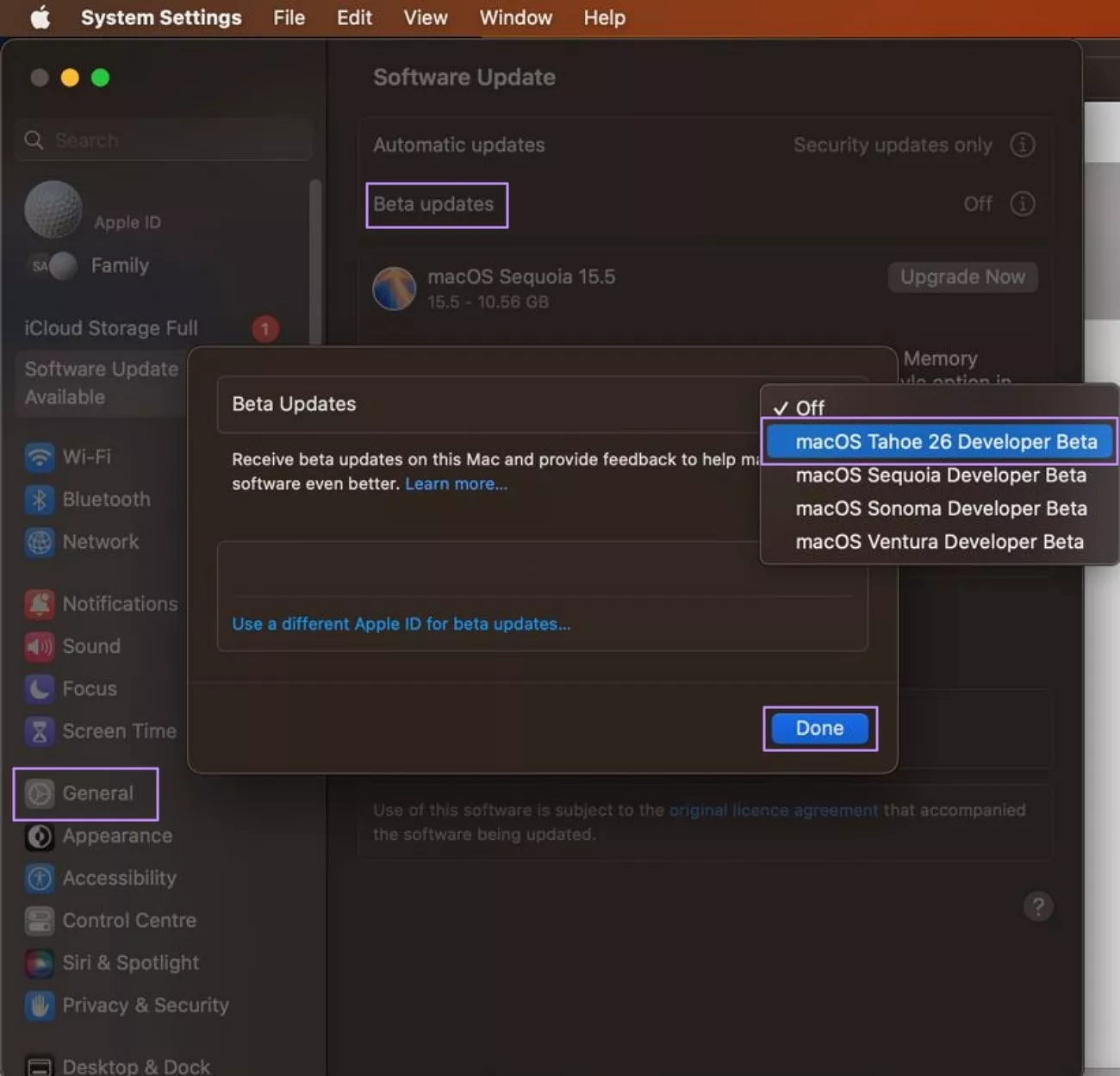Click the Wi-Fi label in sidebar
This screenshot has width=1120, height=1076.
coord(86,457)
